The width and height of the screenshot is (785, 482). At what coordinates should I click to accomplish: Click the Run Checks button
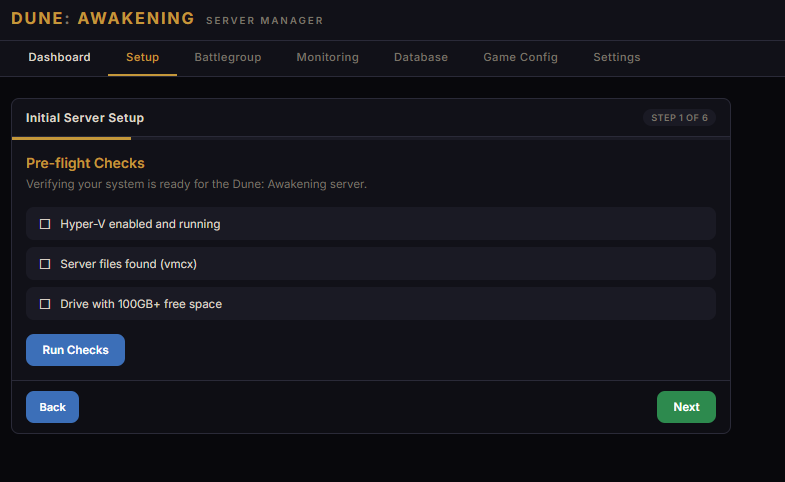point(75,350)
